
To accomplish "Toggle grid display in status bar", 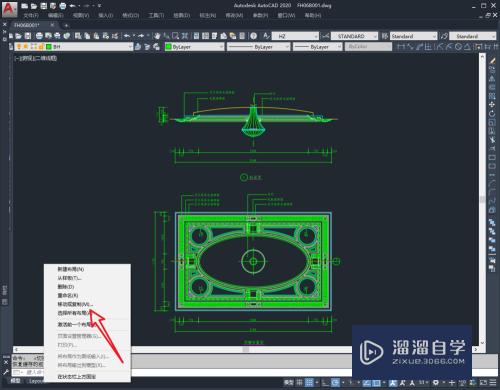I will (x=300, y=382).
